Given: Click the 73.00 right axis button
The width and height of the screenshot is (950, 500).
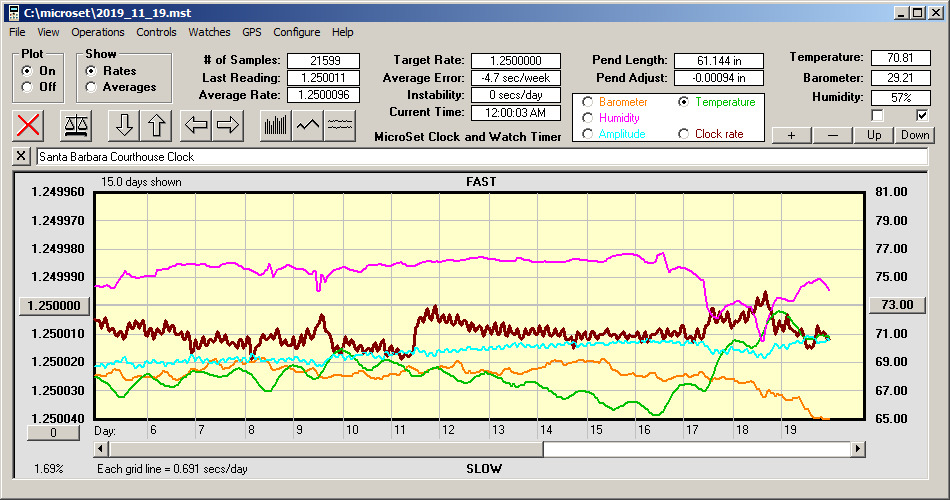Looking at the screenshot, I should 897,305.
